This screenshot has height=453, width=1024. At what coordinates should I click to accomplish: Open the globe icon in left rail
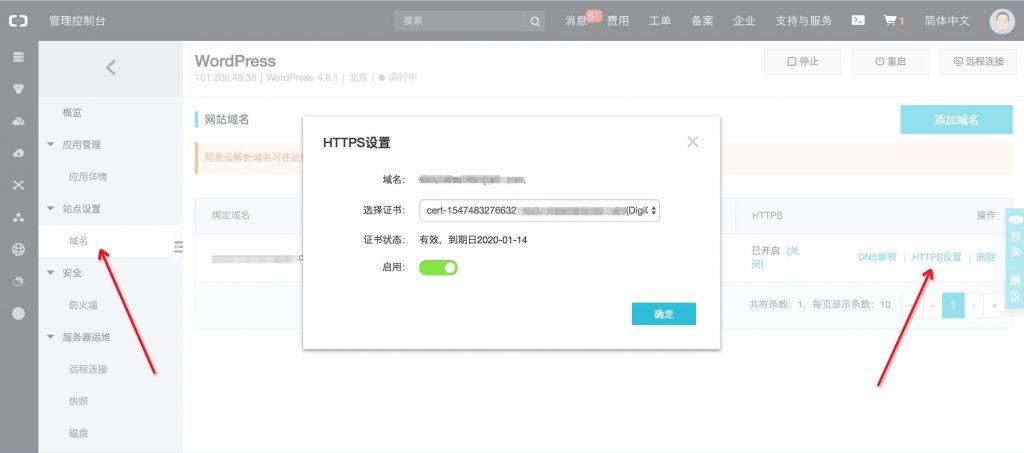18,249
